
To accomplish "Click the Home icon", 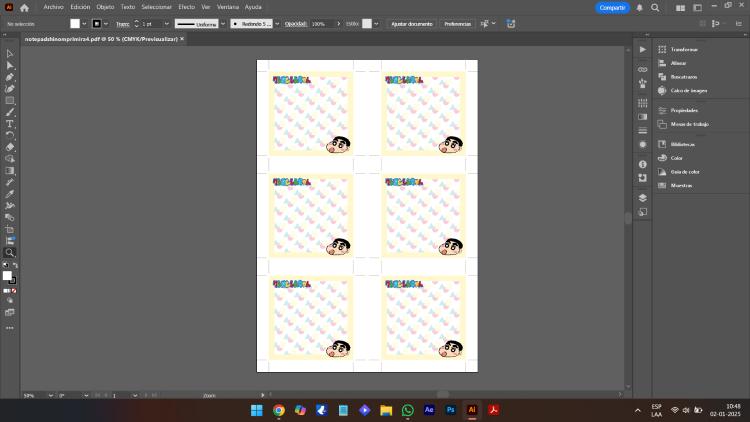I will [x=24, y=8].
